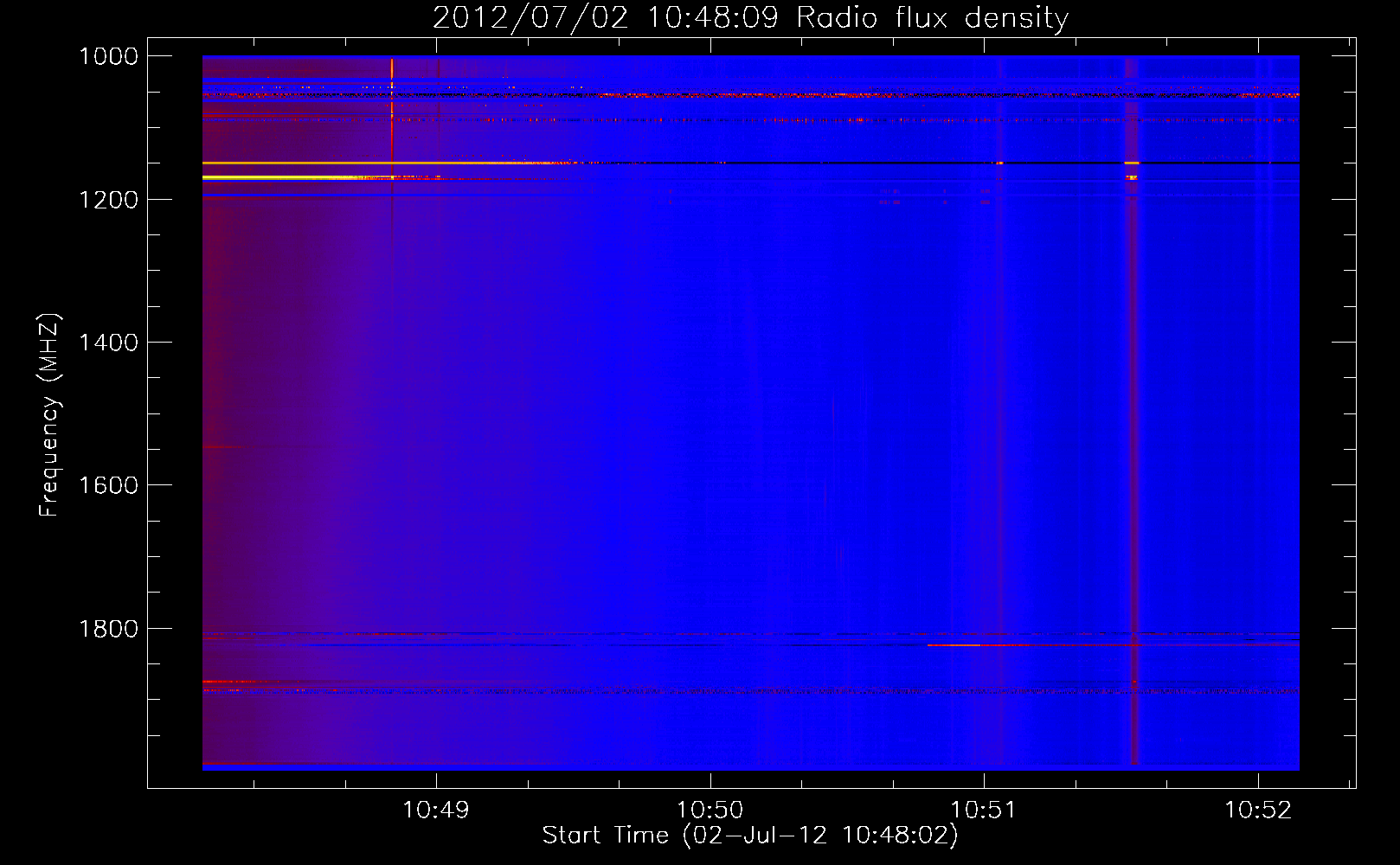Click the 1200 frequency tick label
The height and width of the screenshot is (865, 1400).
click(108, 200)
